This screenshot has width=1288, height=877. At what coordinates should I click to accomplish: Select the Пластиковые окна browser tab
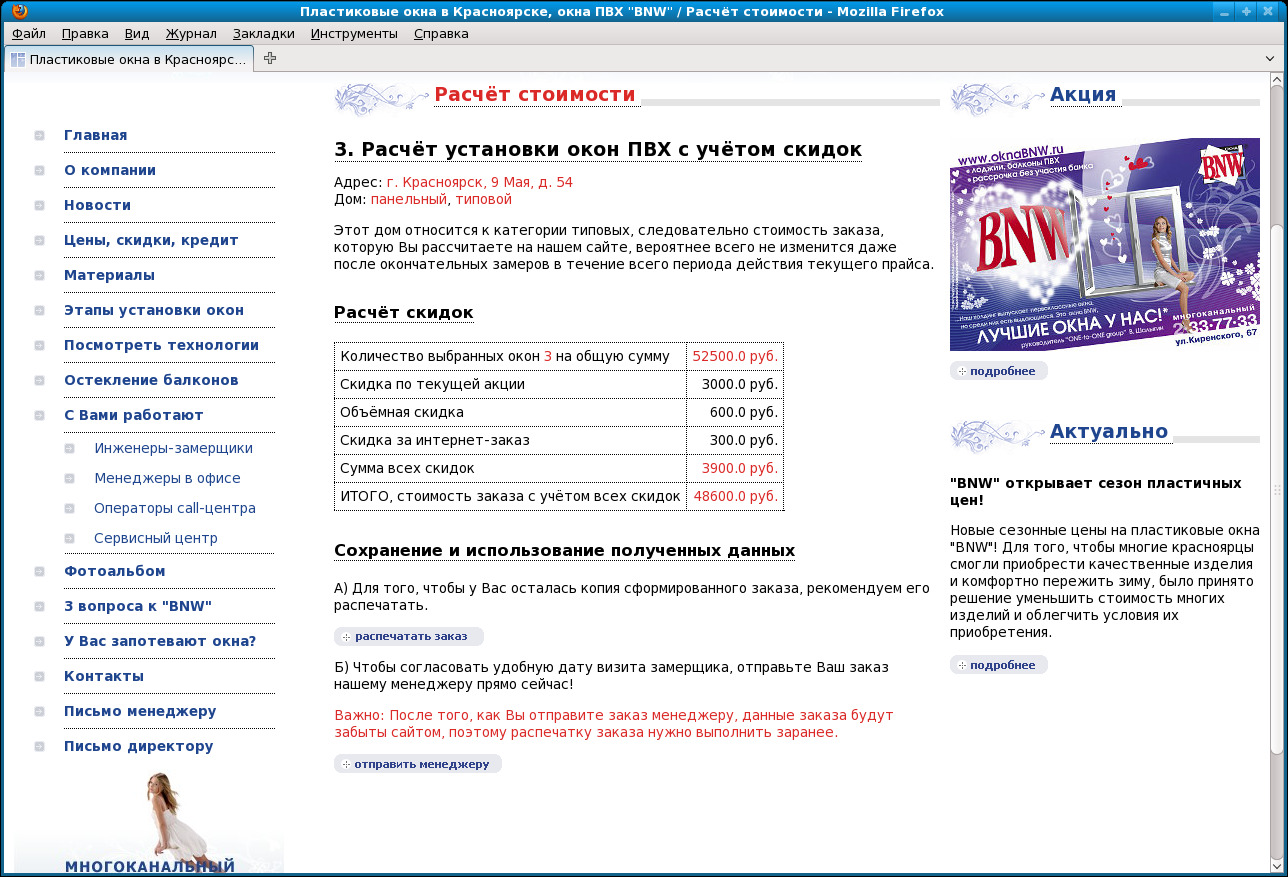128,59
